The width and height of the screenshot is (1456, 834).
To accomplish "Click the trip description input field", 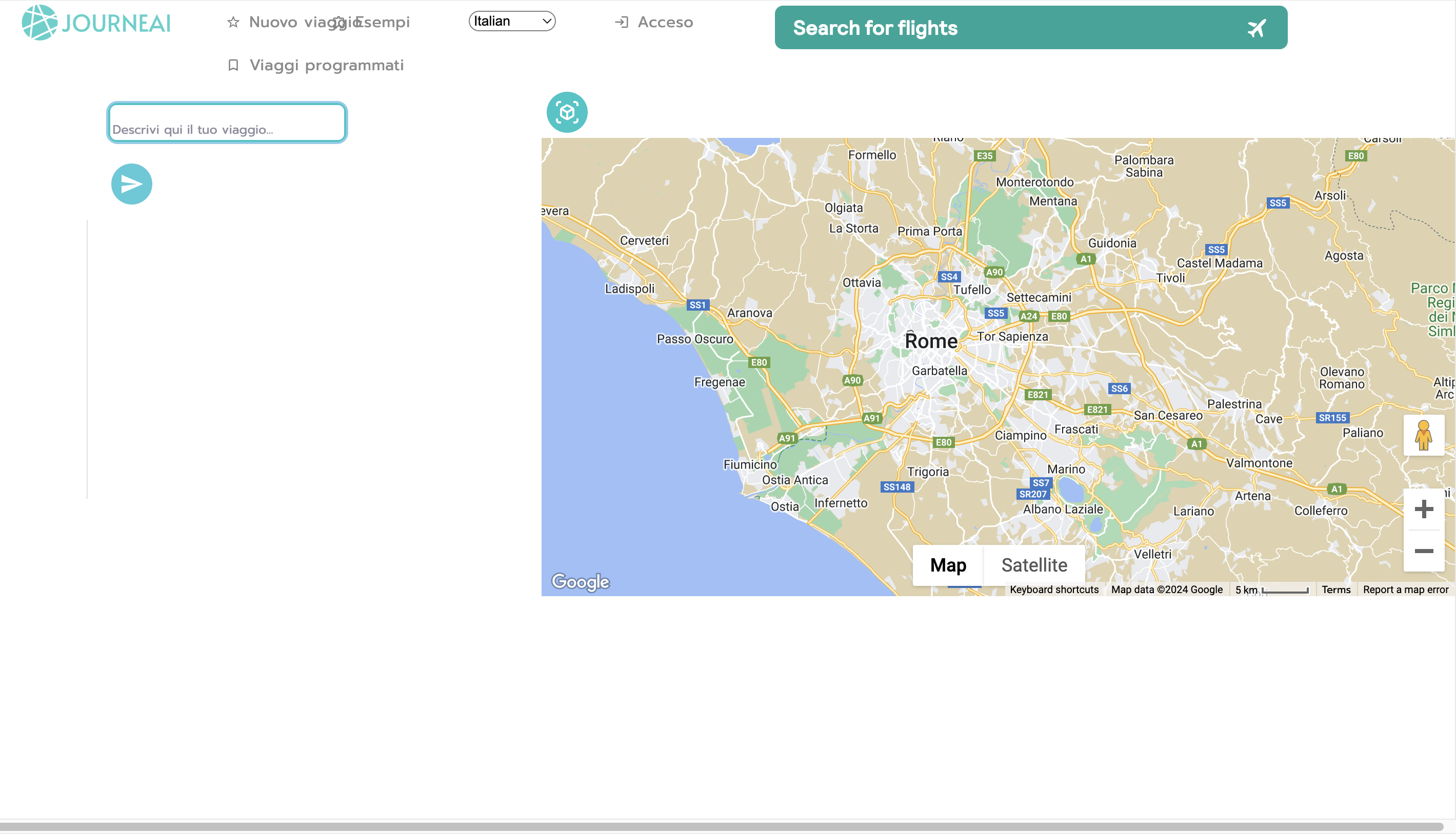I will point(226,122).
